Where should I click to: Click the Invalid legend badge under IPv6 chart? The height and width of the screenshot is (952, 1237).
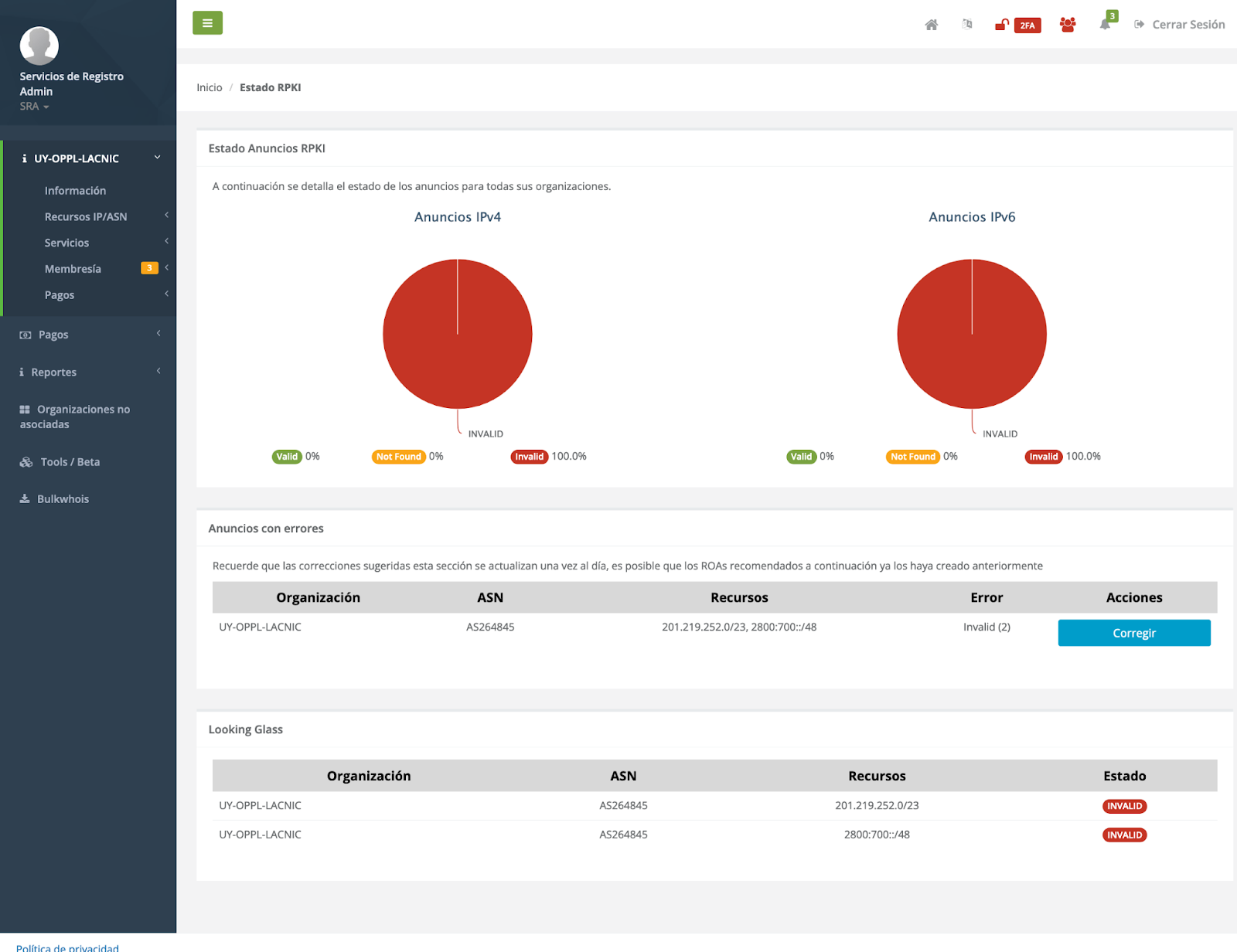[1043, 457]
